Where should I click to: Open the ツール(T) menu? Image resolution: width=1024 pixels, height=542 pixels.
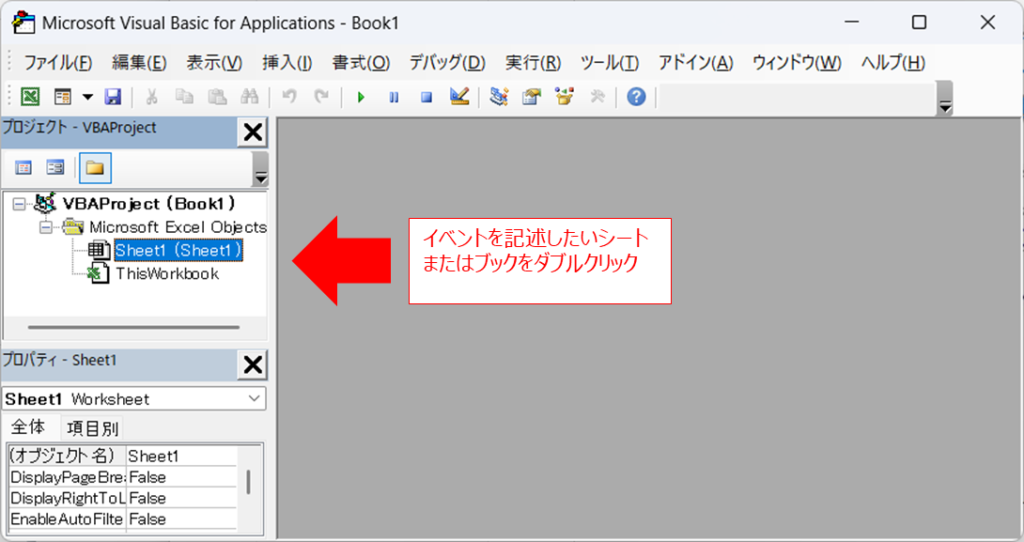[x=609, y=63]
